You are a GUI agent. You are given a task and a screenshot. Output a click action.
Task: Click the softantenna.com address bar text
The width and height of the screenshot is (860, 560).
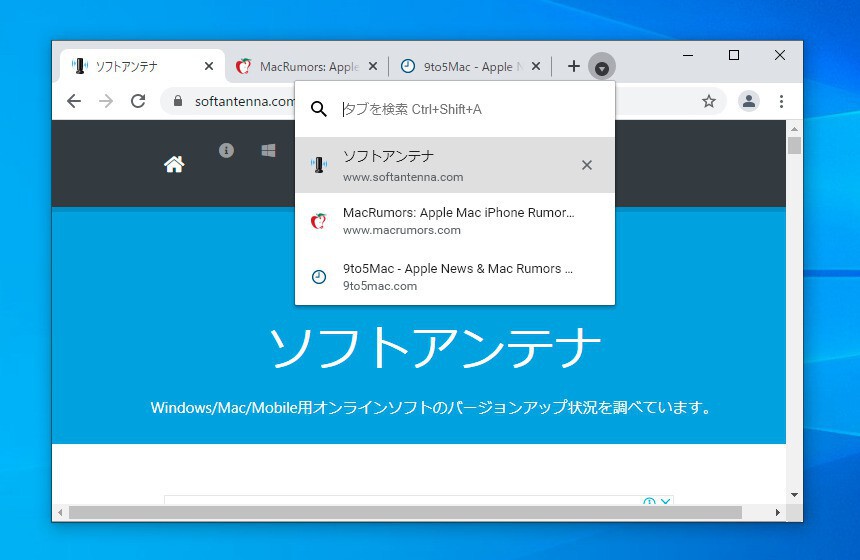[245, 101]
